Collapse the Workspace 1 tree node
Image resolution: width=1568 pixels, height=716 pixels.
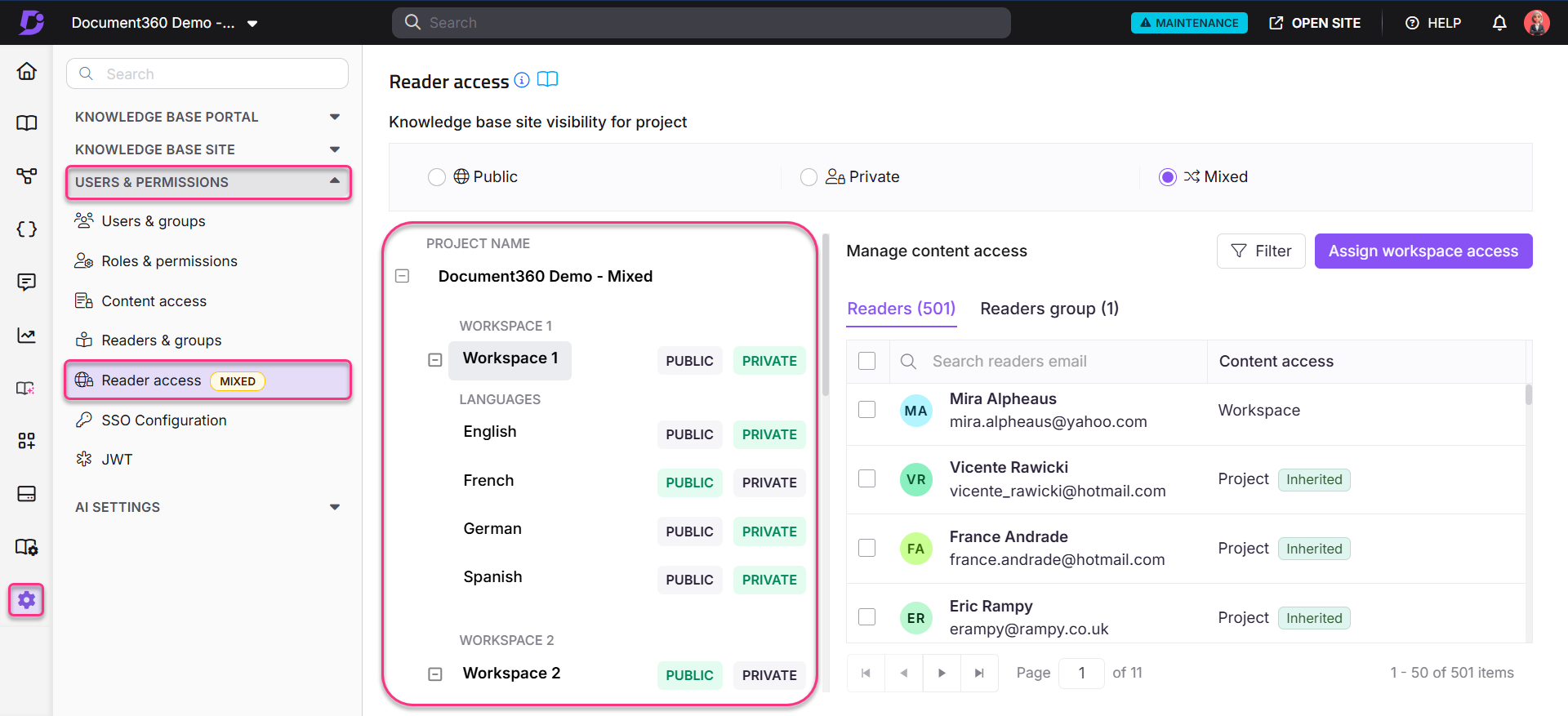coord(435,360)
